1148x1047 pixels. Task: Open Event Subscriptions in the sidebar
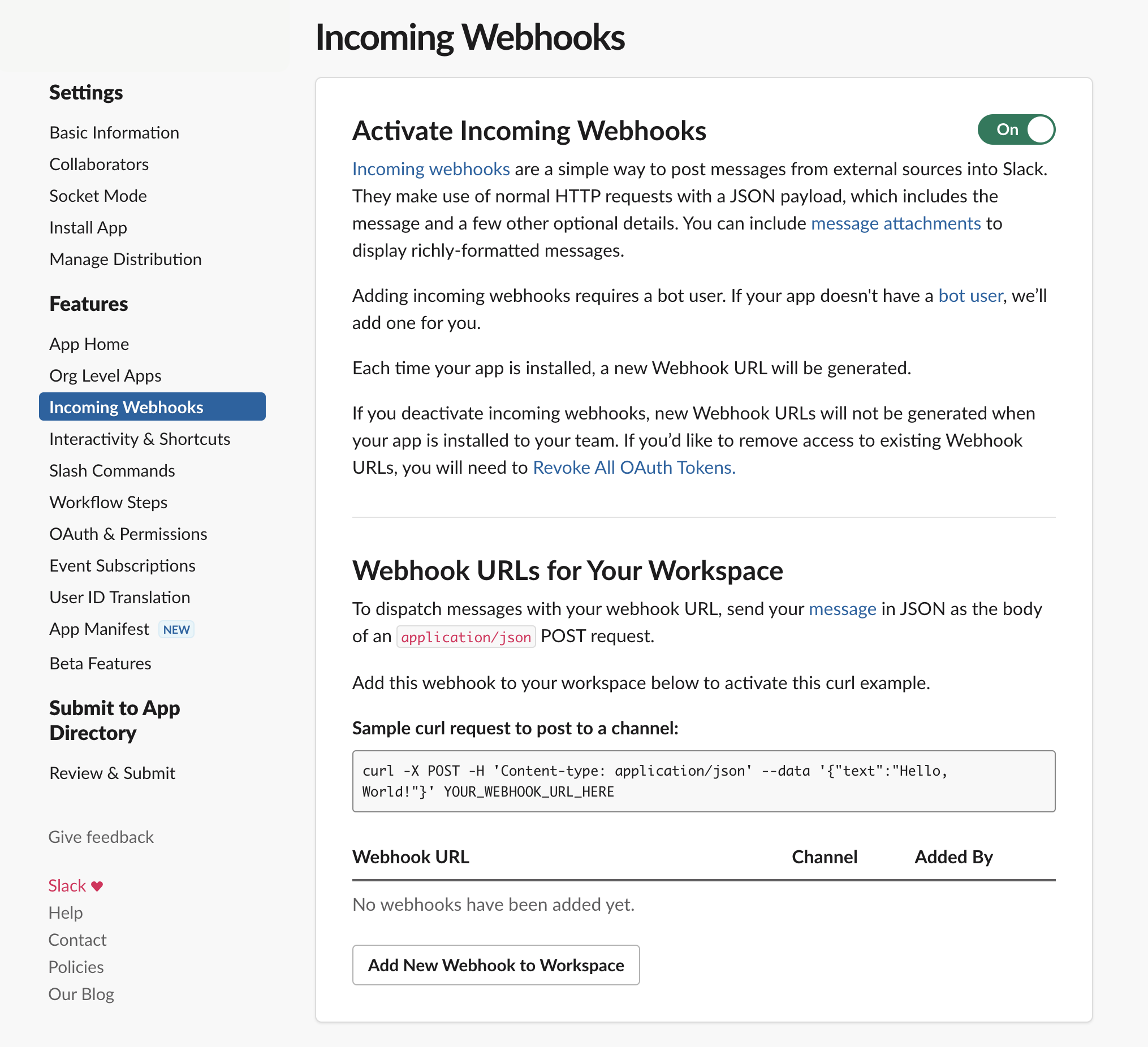click(122, 565)
